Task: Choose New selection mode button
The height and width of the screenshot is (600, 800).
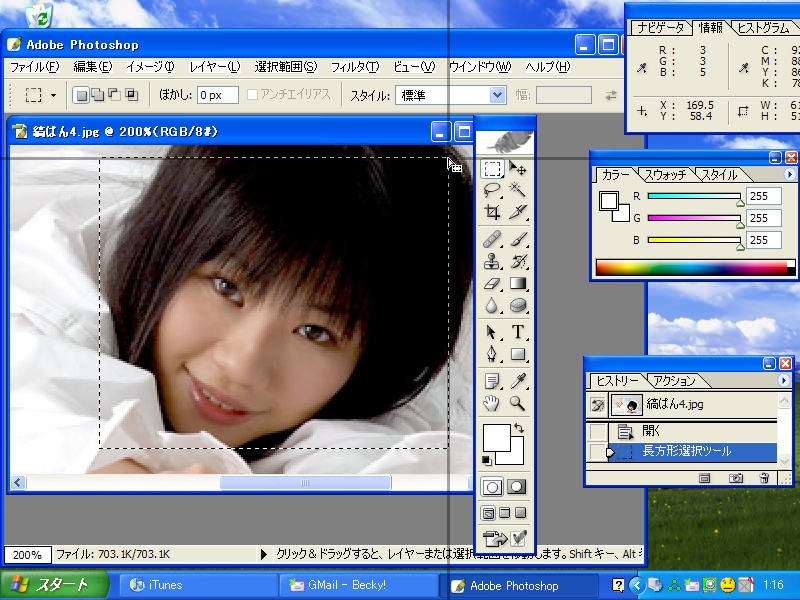Action: (81, 95)
